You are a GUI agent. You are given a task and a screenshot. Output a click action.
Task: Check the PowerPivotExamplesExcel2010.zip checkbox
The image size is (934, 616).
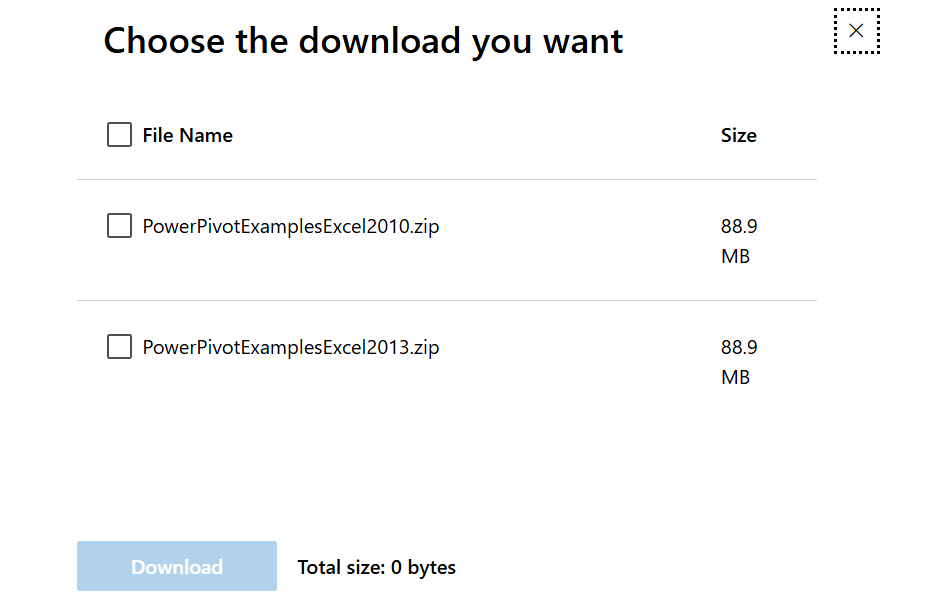click(119, 226)
